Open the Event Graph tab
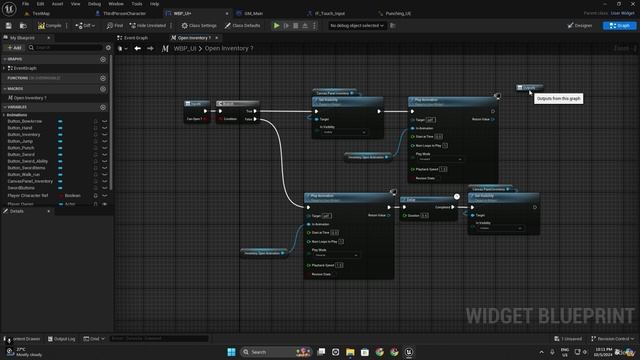Screen dimensions: 640x360 click(132, 38)
